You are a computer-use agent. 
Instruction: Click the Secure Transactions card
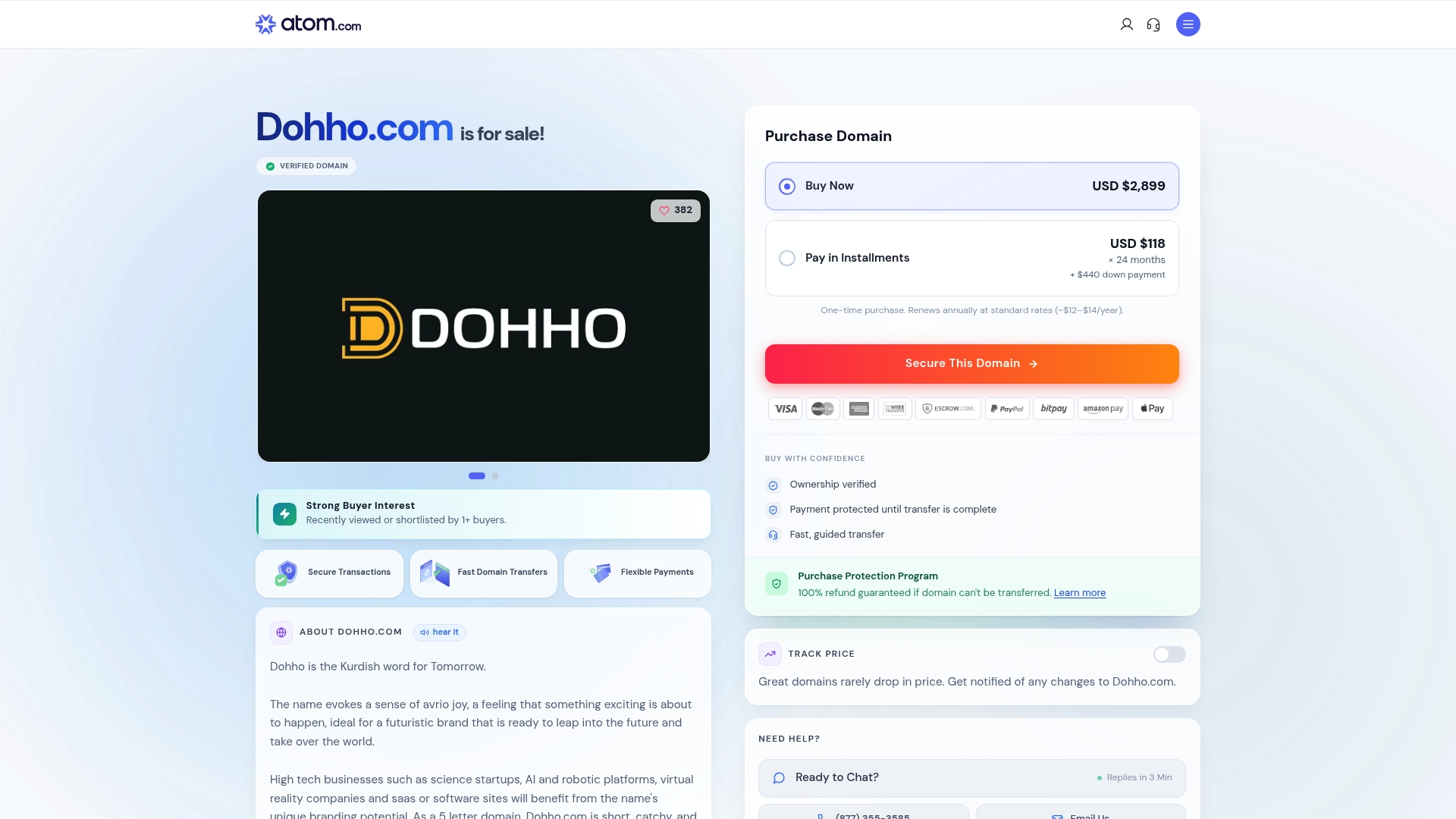click(x=330, y=573)
